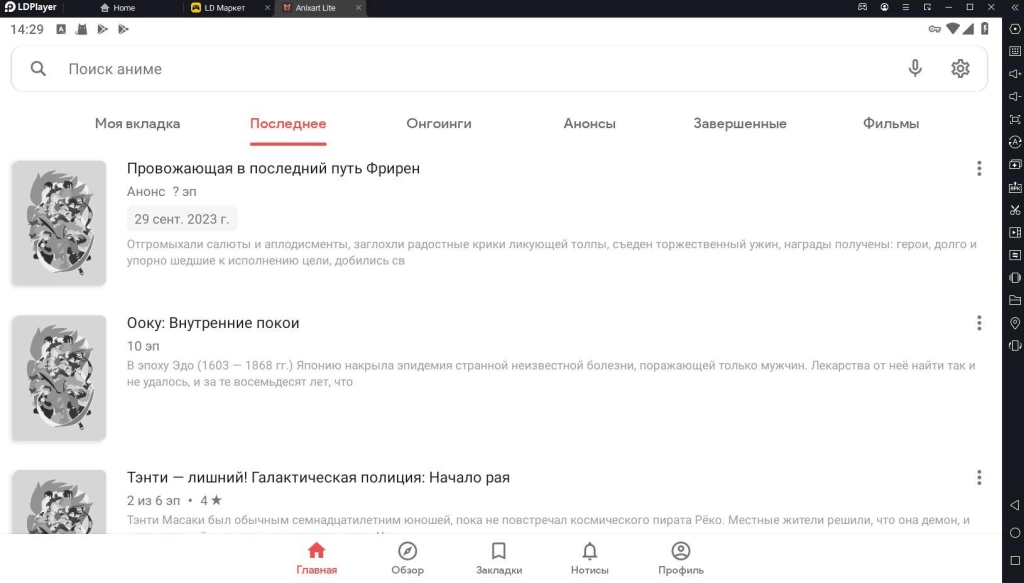Start voice search with the microphone icon
The image size is (1024, 583).
click(914, 68)
